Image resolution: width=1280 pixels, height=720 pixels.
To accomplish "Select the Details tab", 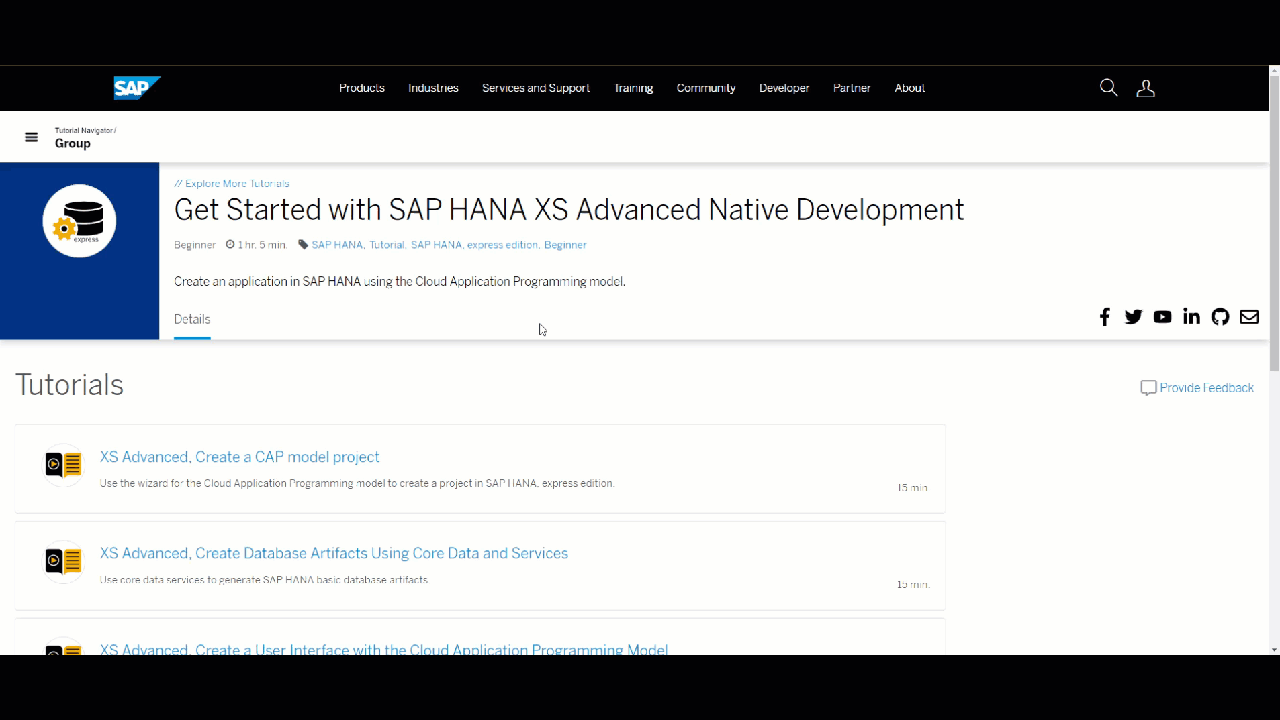I will coord(192,319).
